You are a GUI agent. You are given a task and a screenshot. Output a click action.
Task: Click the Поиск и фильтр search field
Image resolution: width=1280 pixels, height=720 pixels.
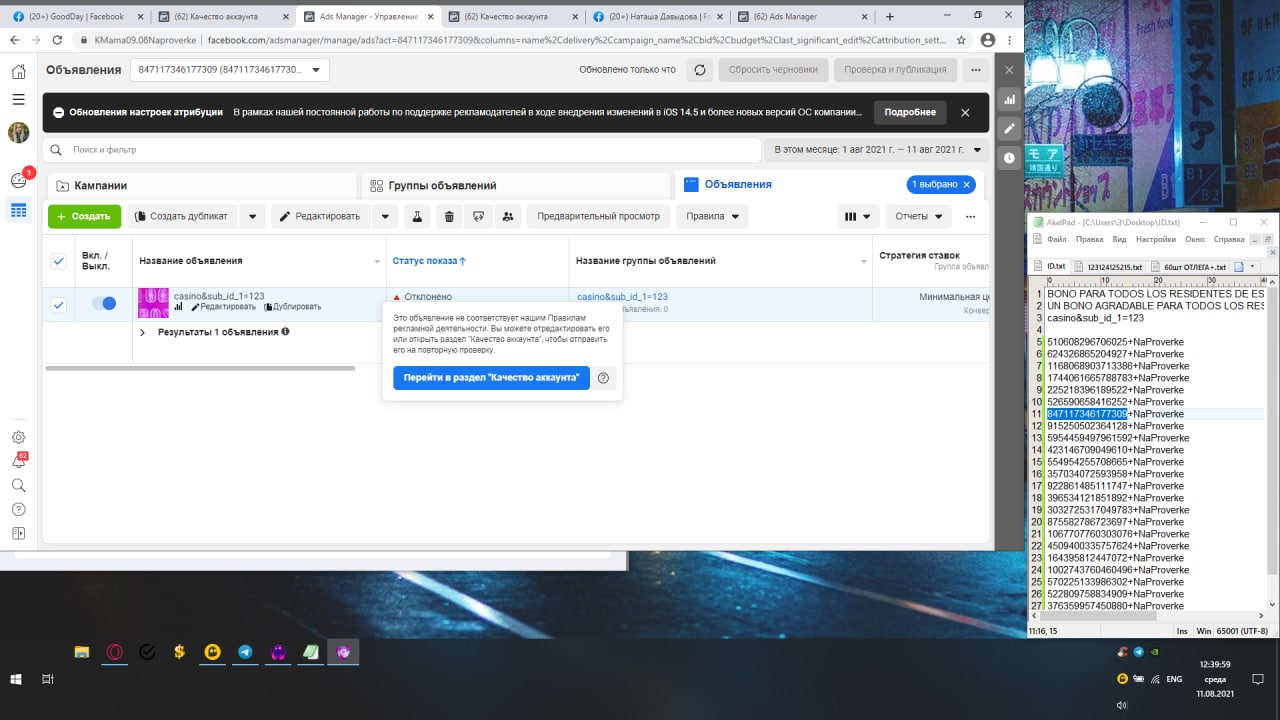click(x=404, y=150)
